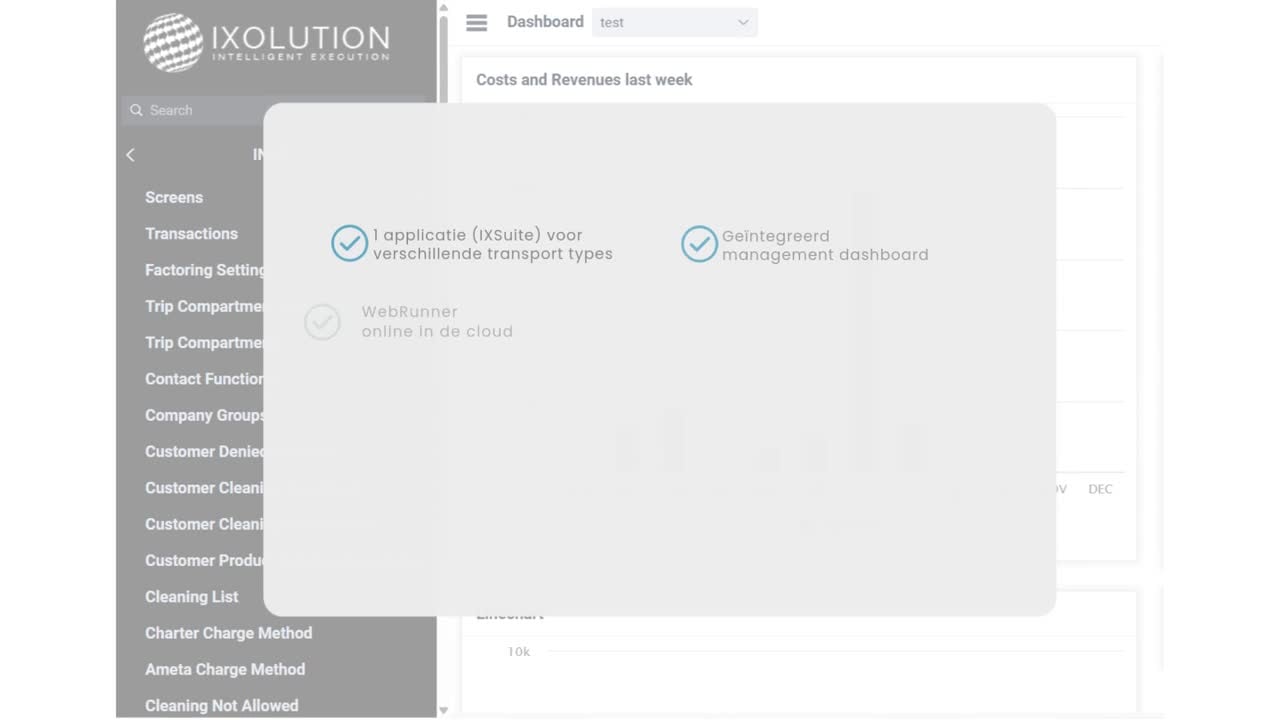Open the Cleaning Not Allowed entry
The image size is (1280, 720).
pyautogui.click(x=221, y=705)
